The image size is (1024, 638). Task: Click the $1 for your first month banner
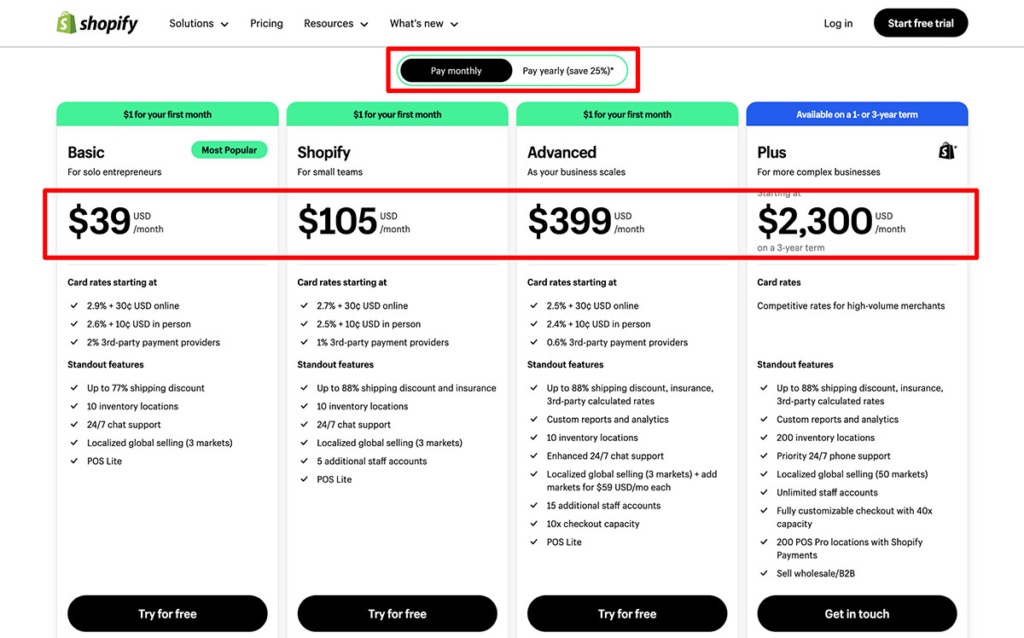[x=167, y=114]
